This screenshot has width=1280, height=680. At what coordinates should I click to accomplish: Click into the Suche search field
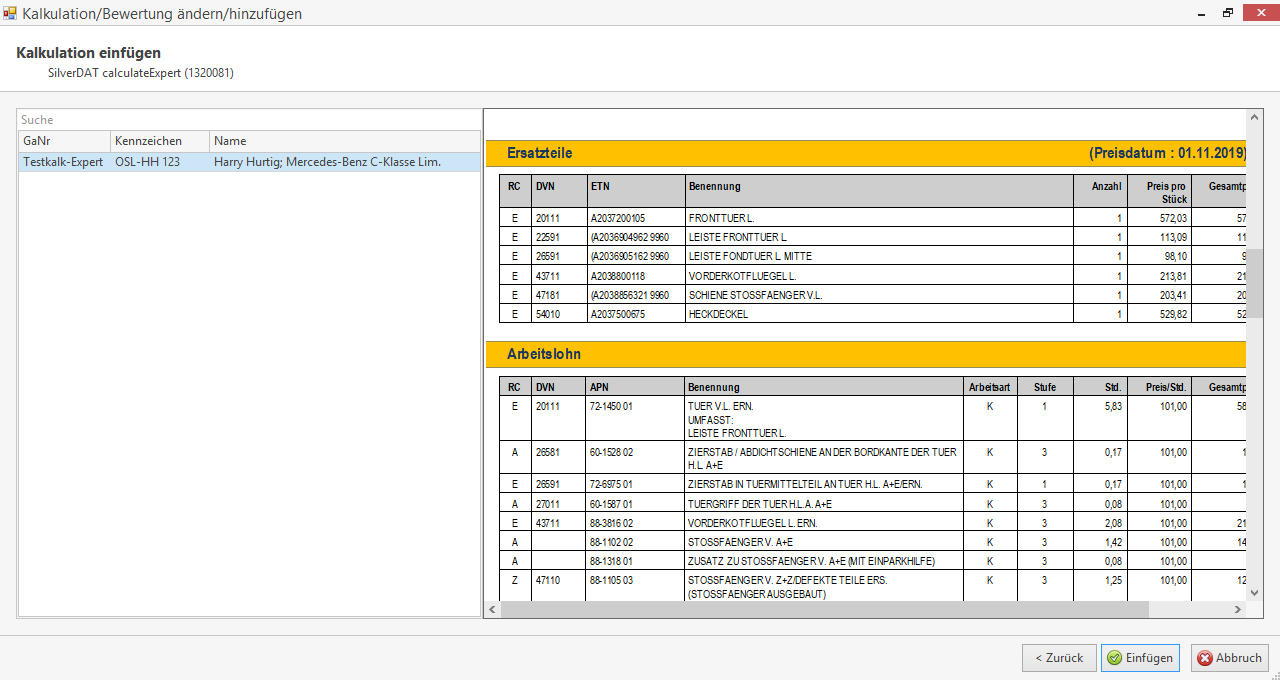click(250, 120)
